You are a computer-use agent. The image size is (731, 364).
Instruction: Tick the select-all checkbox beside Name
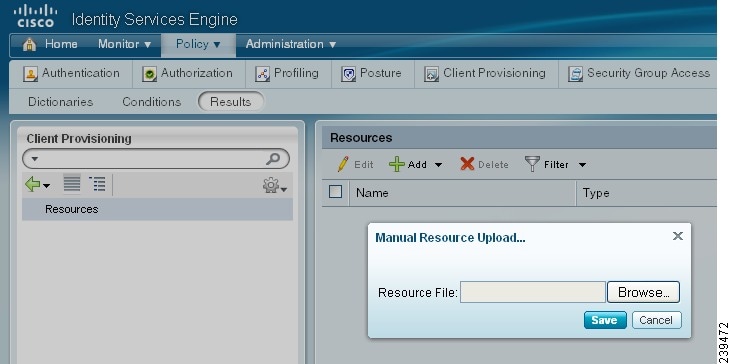click(336, 192)
